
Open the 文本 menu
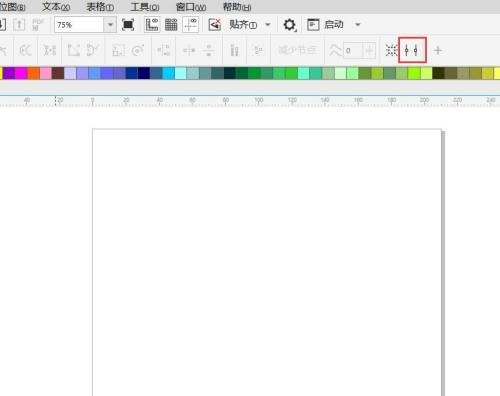coord(56,7)
